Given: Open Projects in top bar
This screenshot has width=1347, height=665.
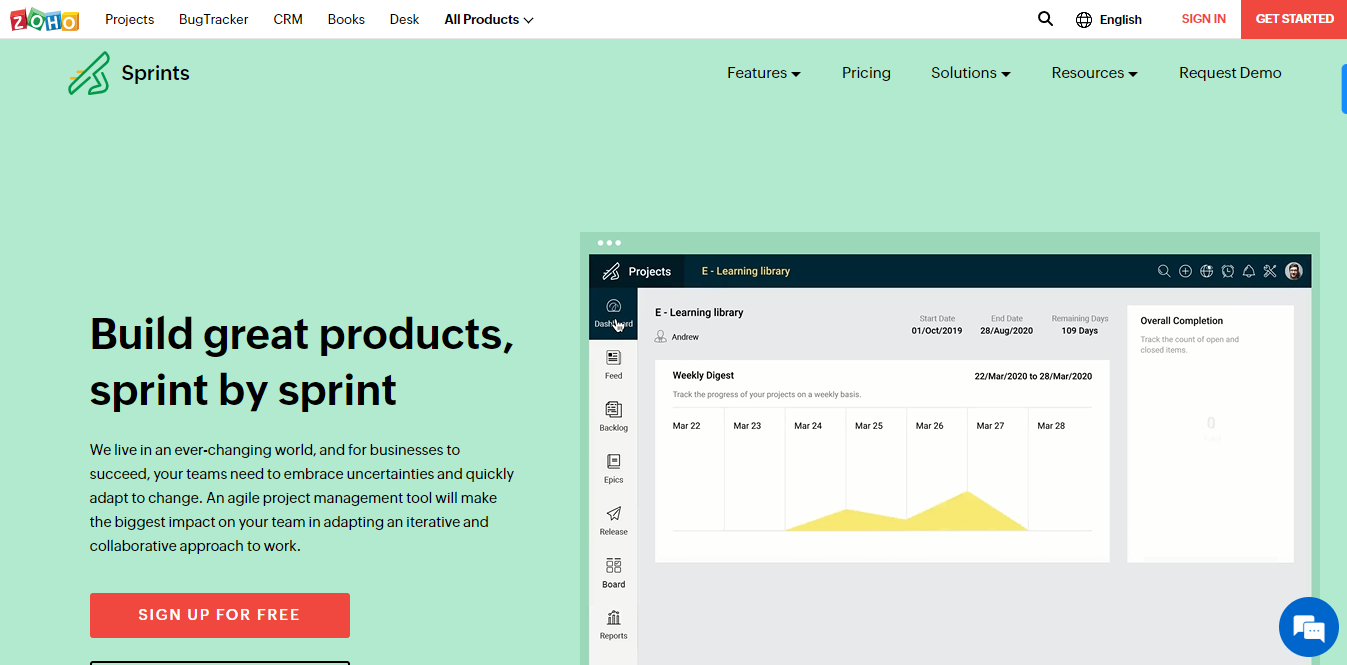Looking at the screenshot, I should click(x=130, y=19).
